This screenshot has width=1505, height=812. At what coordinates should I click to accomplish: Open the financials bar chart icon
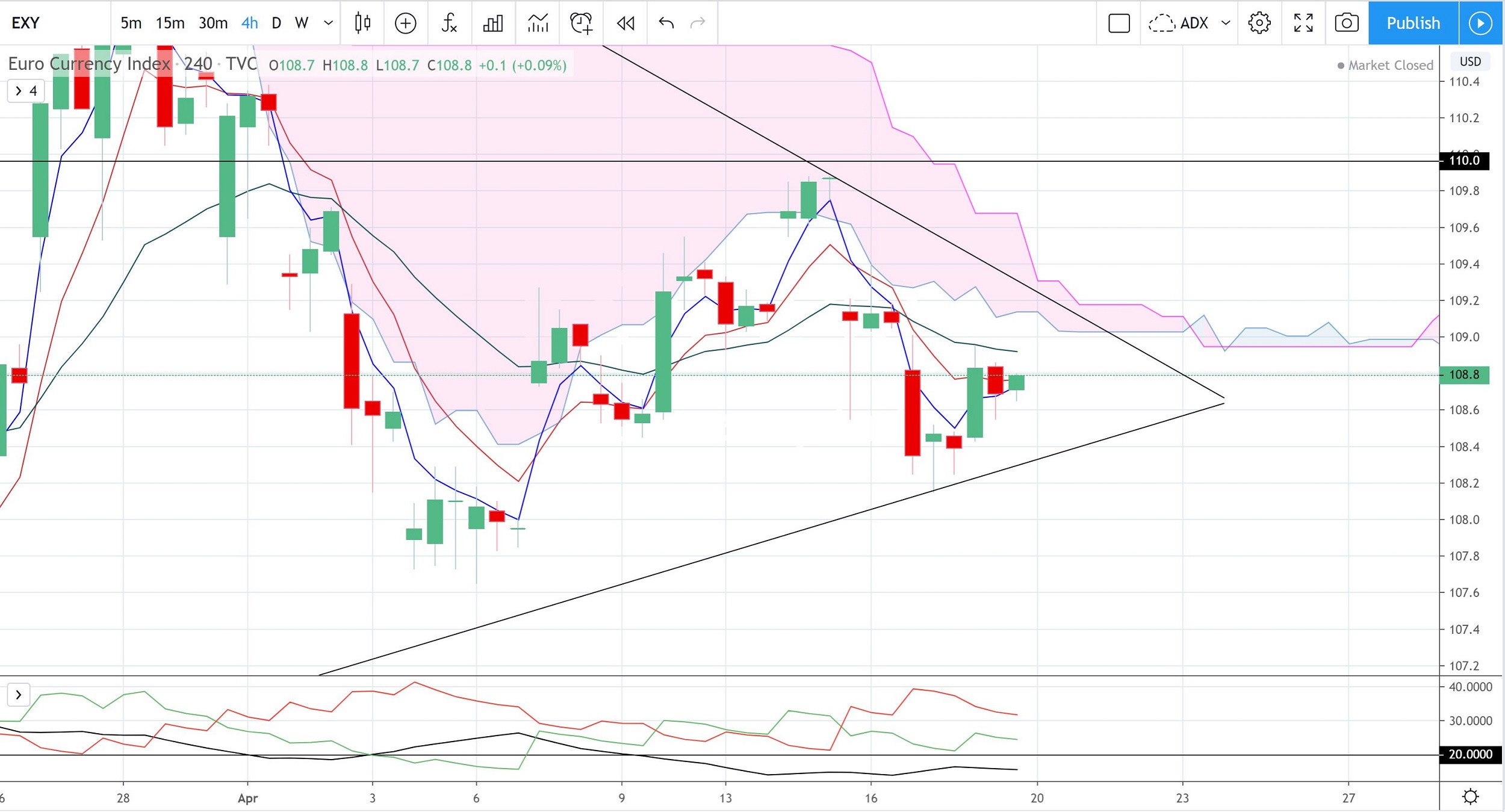tap(493, 23)
